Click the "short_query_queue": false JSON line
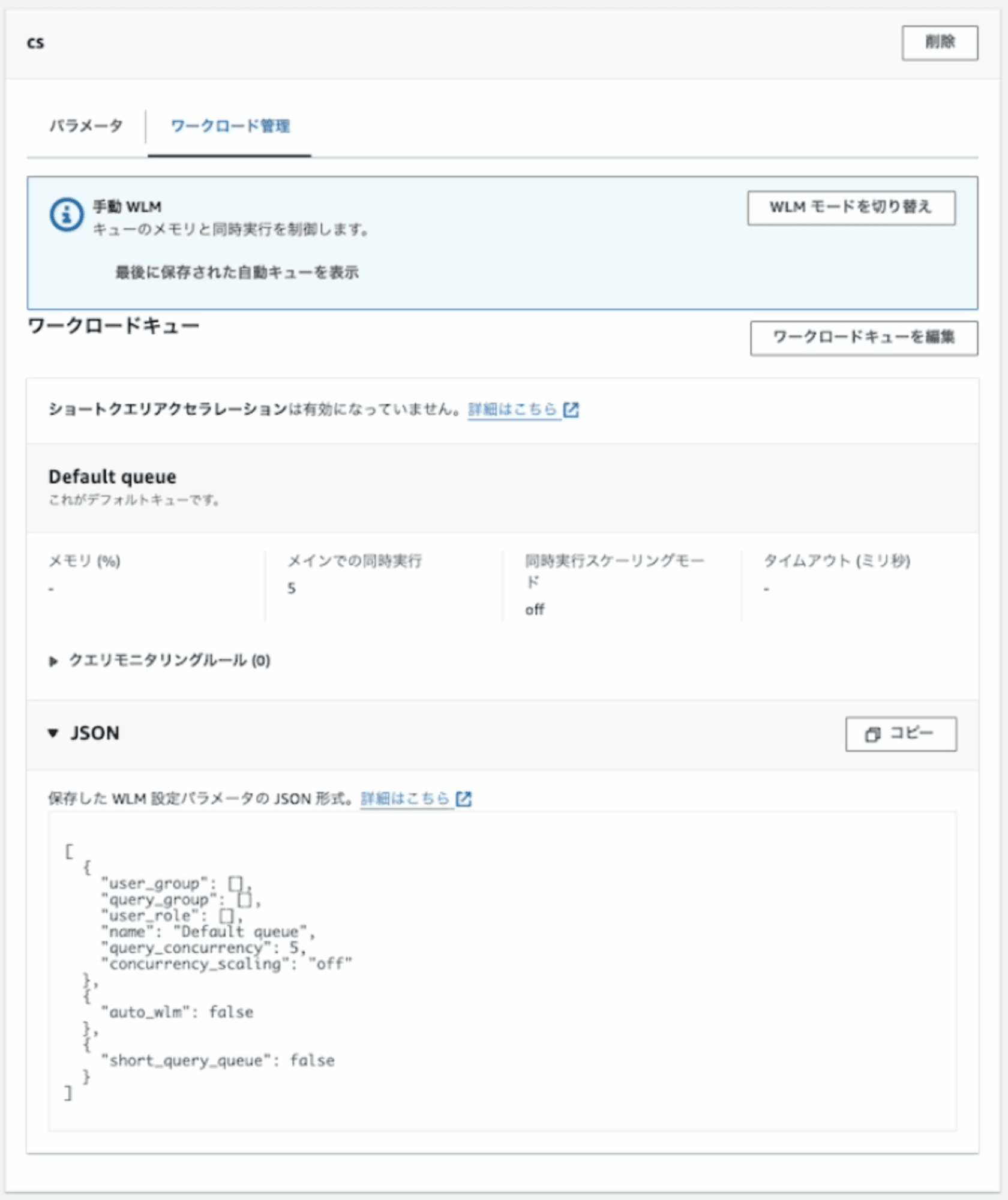This screenshot has width=1008, height=1200. click(218, 1061)
